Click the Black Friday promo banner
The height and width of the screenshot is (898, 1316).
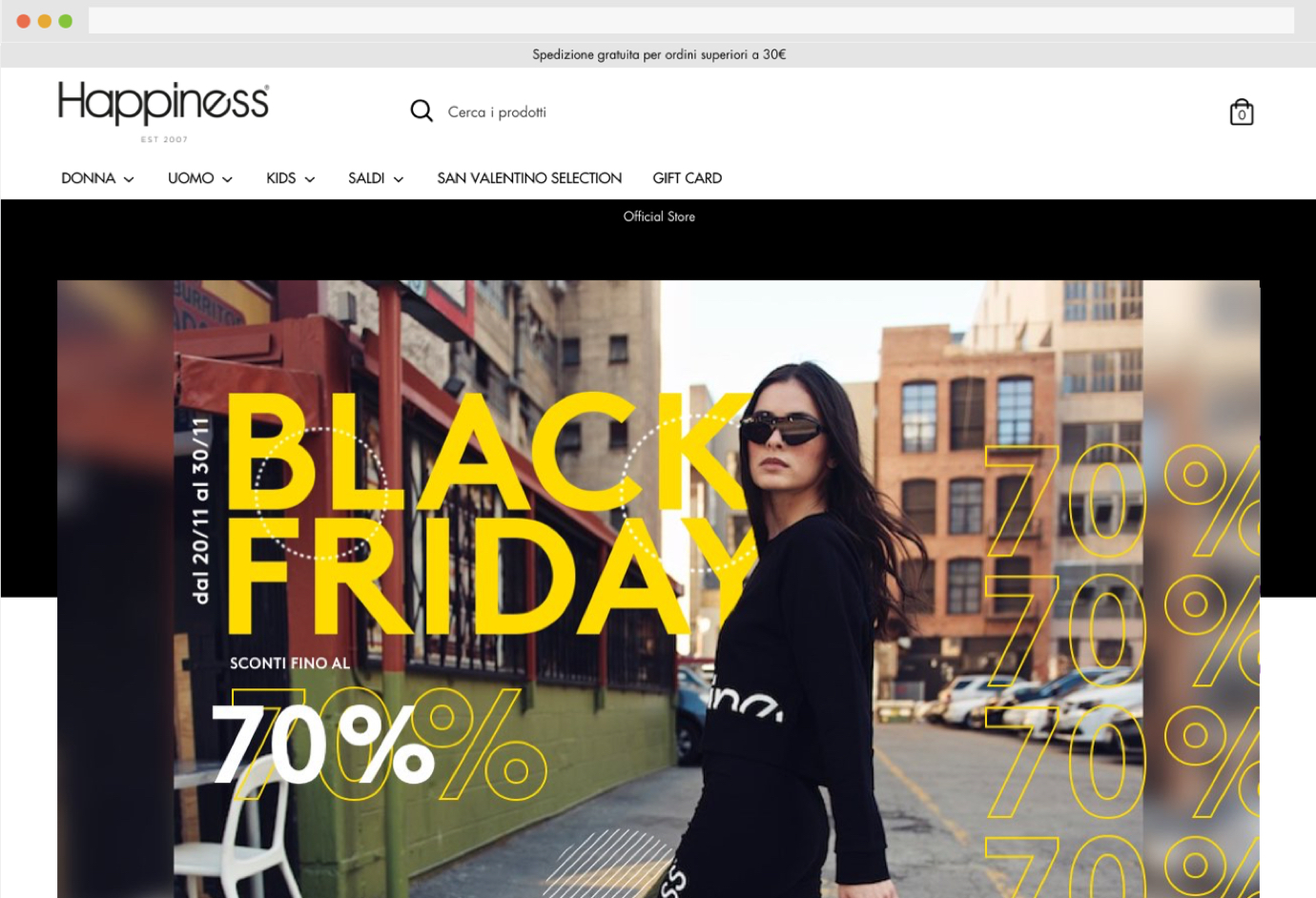(659, 589)
